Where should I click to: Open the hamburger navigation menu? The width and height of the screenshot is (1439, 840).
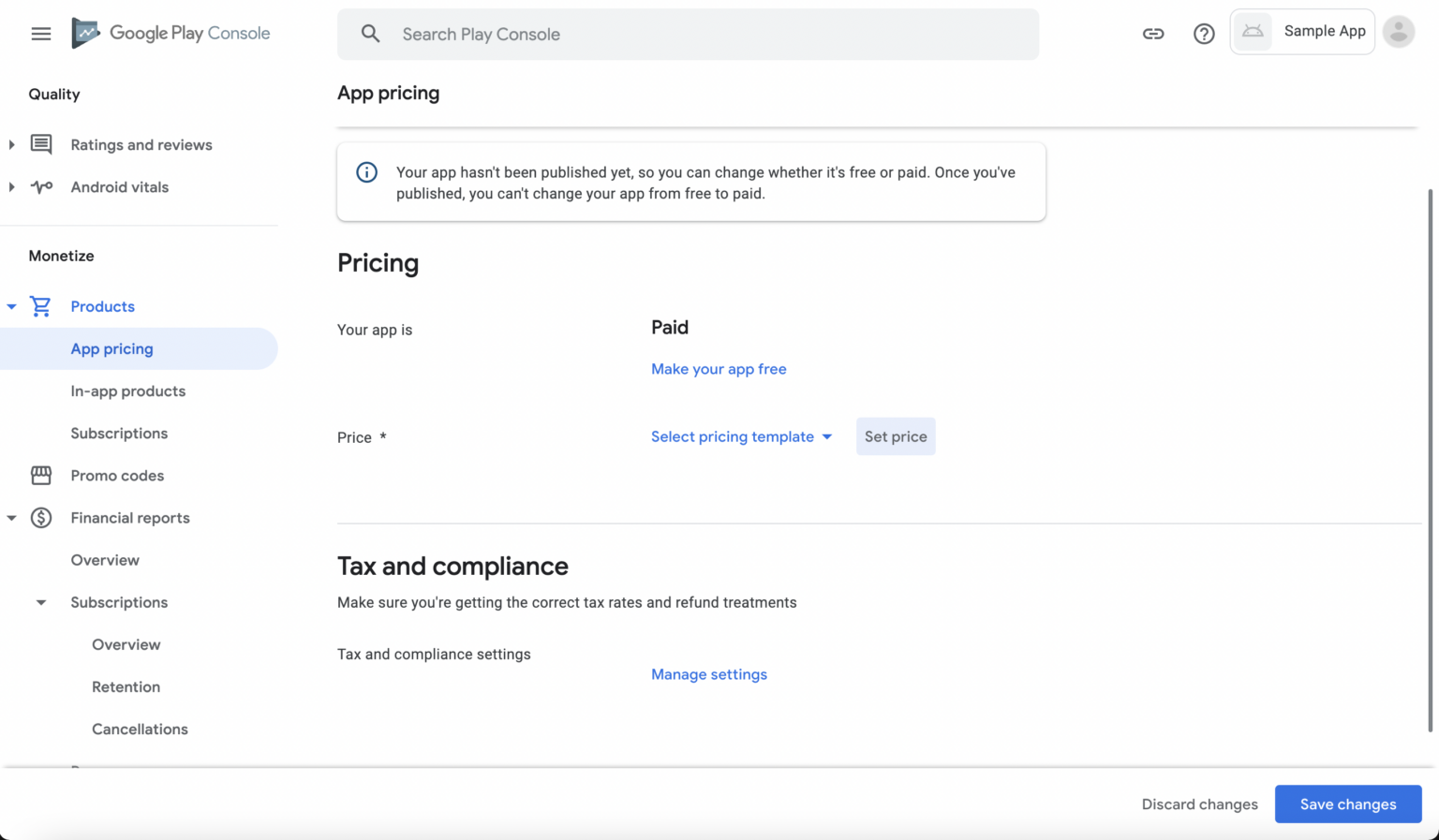(41, 34)
